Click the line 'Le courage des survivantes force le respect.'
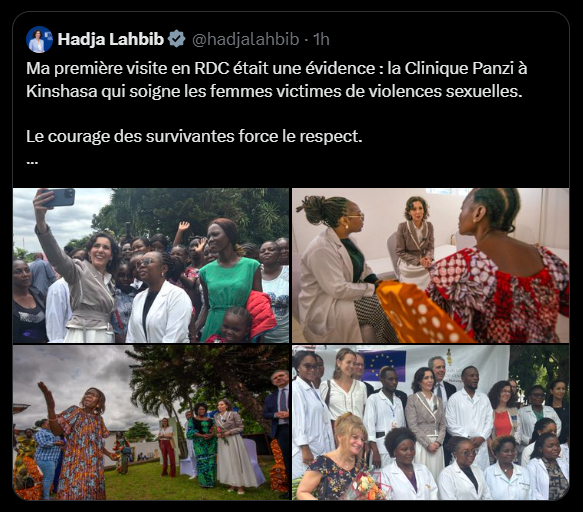 coord(194,137)
